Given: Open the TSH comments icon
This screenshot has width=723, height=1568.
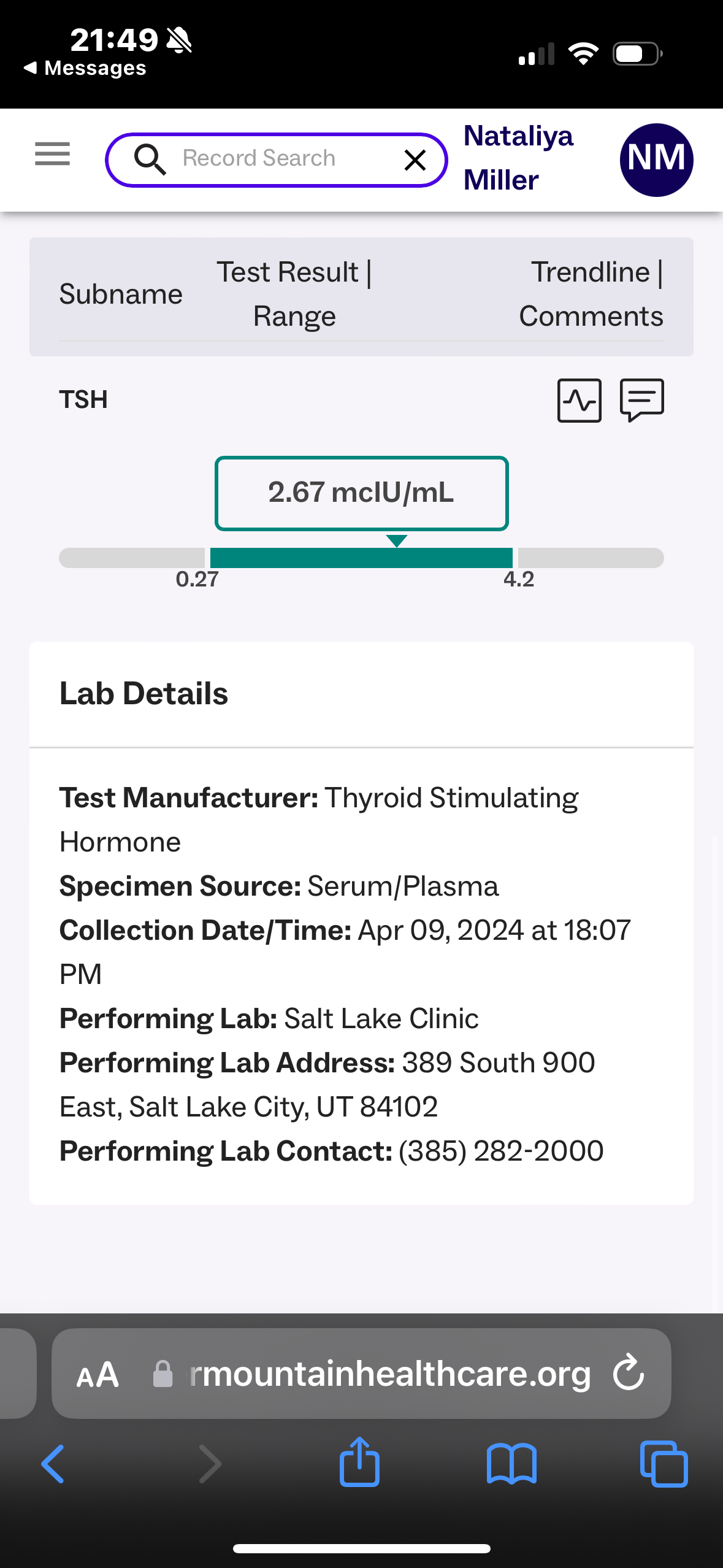Looking at the screenshot, I should coord(641,400).
